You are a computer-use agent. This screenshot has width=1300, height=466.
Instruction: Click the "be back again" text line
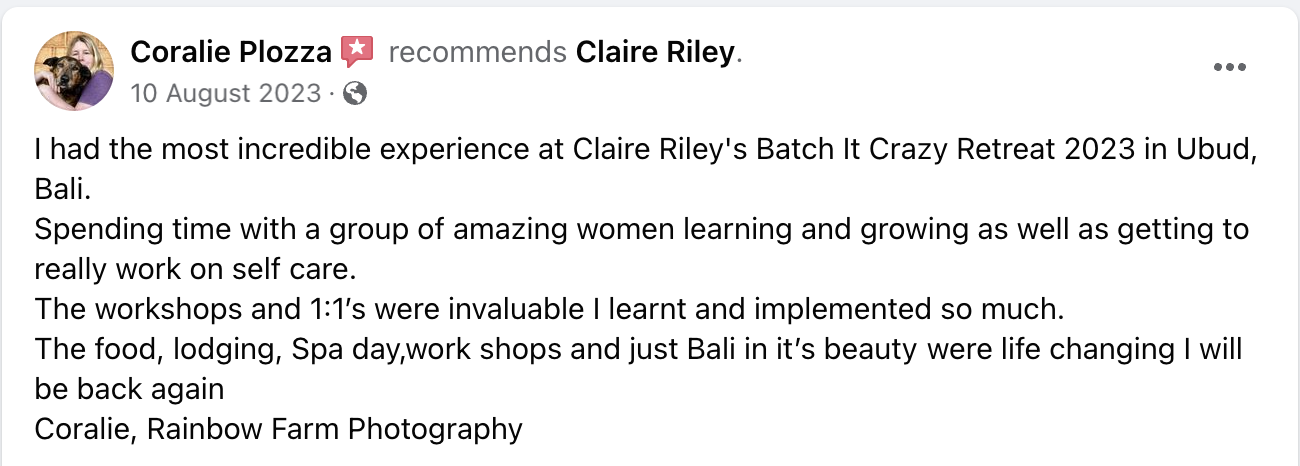129,389
